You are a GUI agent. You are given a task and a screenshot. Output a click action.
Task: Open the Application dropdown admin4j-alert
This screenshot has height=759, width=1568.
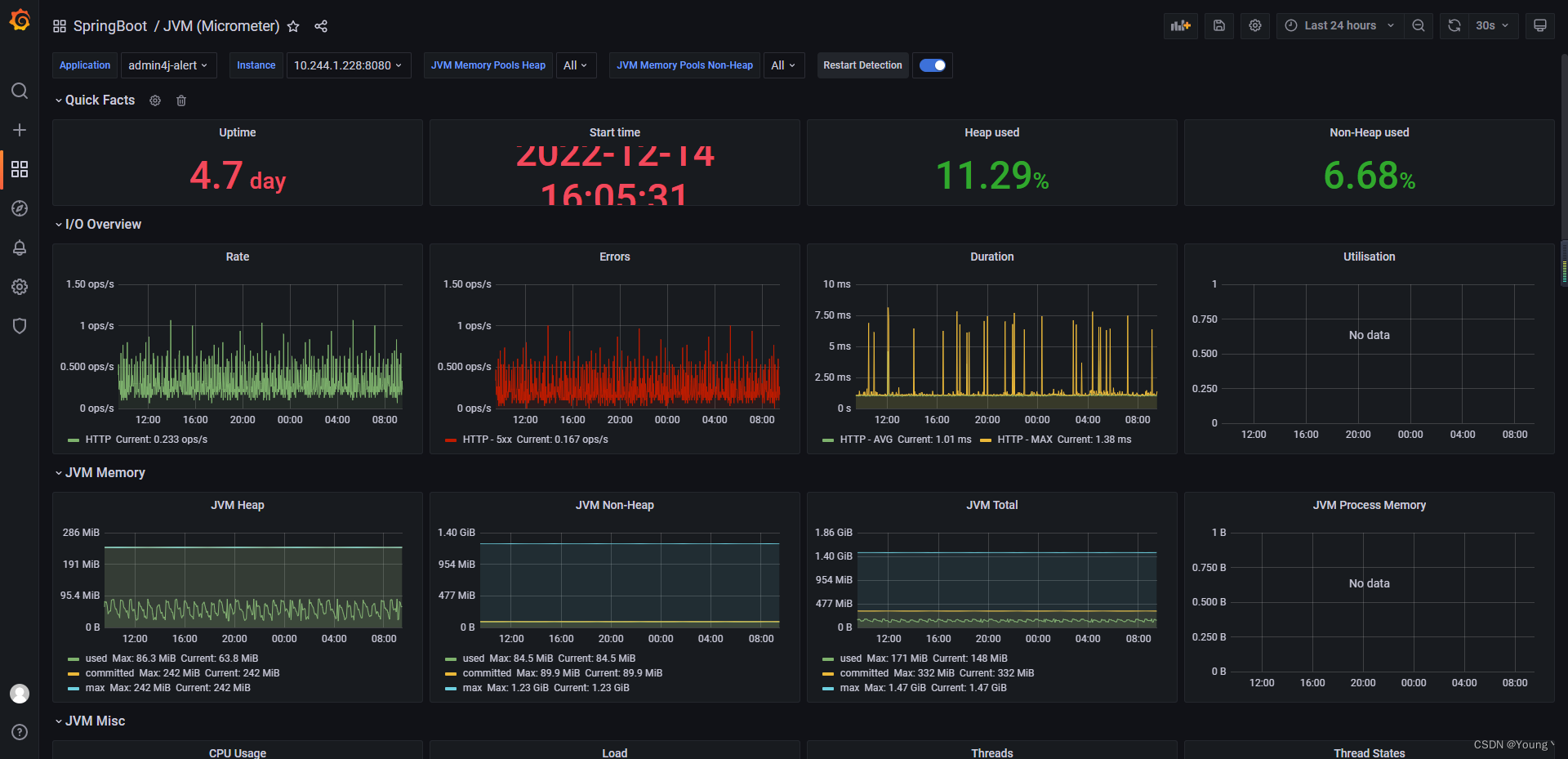[168, 65]
